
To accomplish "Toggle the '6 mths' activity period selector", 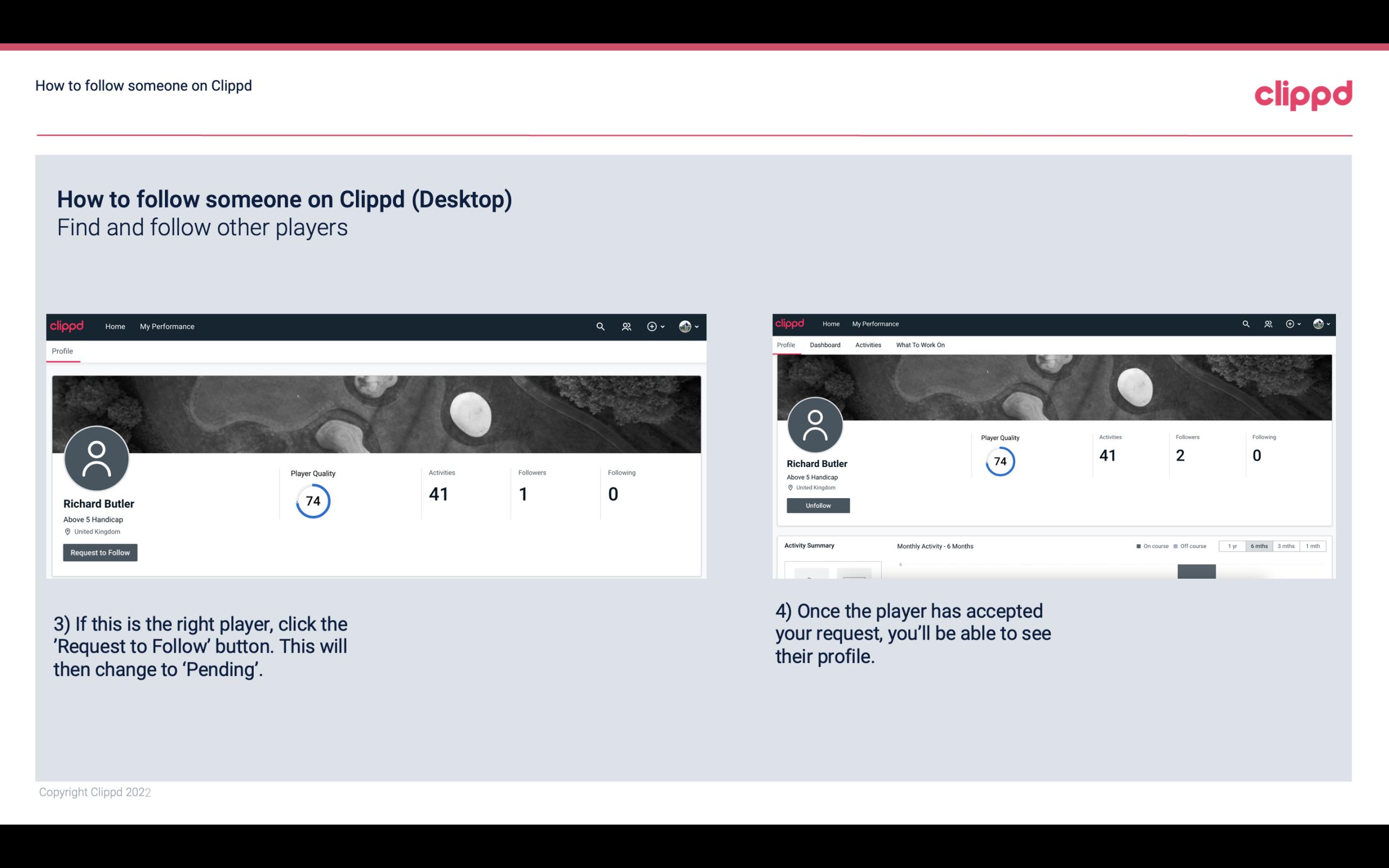I will [1259, 546].
